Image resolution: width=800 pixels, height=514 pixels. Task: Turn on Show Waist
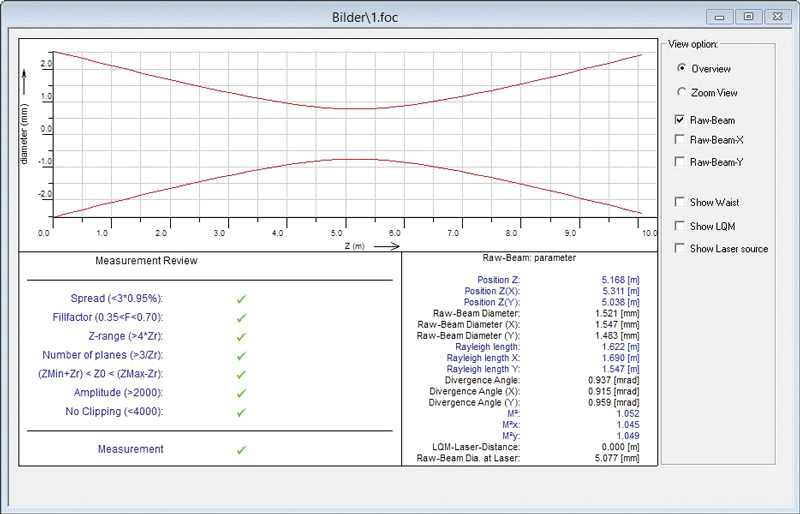[x=681, y=203]
